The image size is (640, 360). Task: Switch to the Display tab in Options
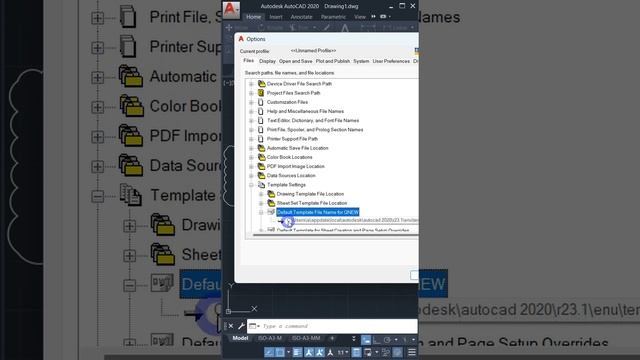[x=267, y=61]
